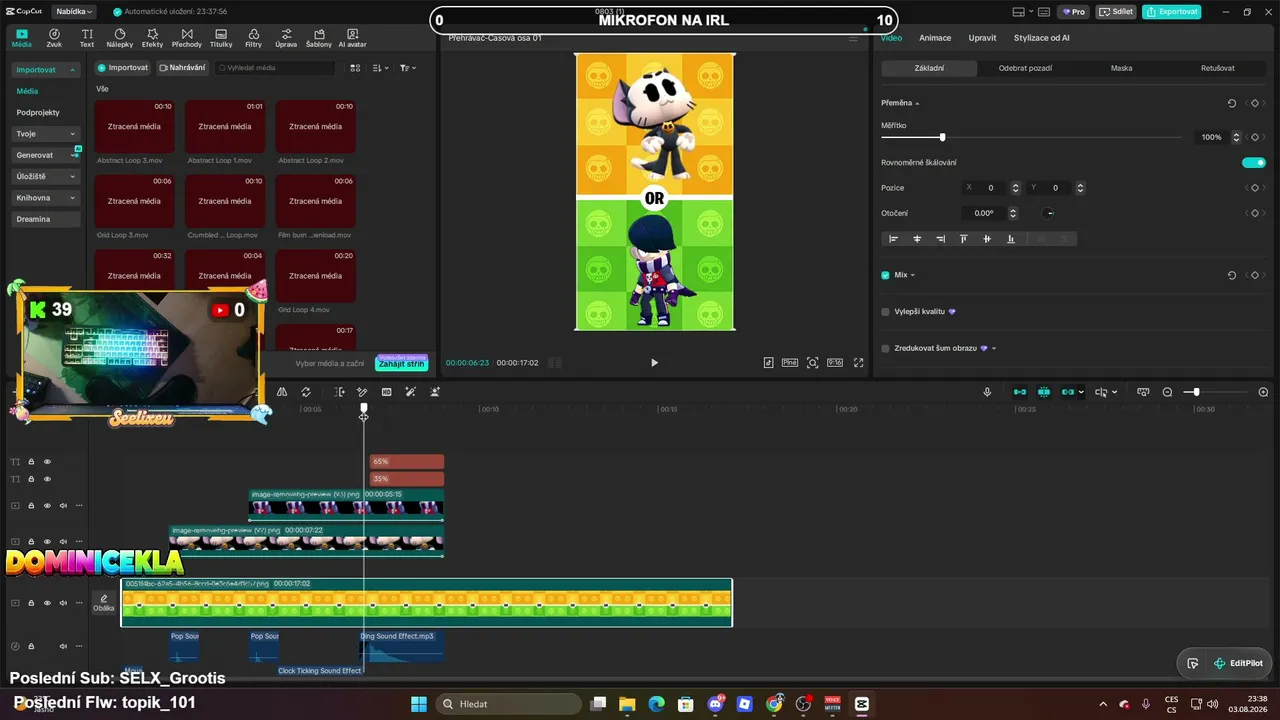Select the Odebrat pozadí sub-tab

[x=1025, y=68]
